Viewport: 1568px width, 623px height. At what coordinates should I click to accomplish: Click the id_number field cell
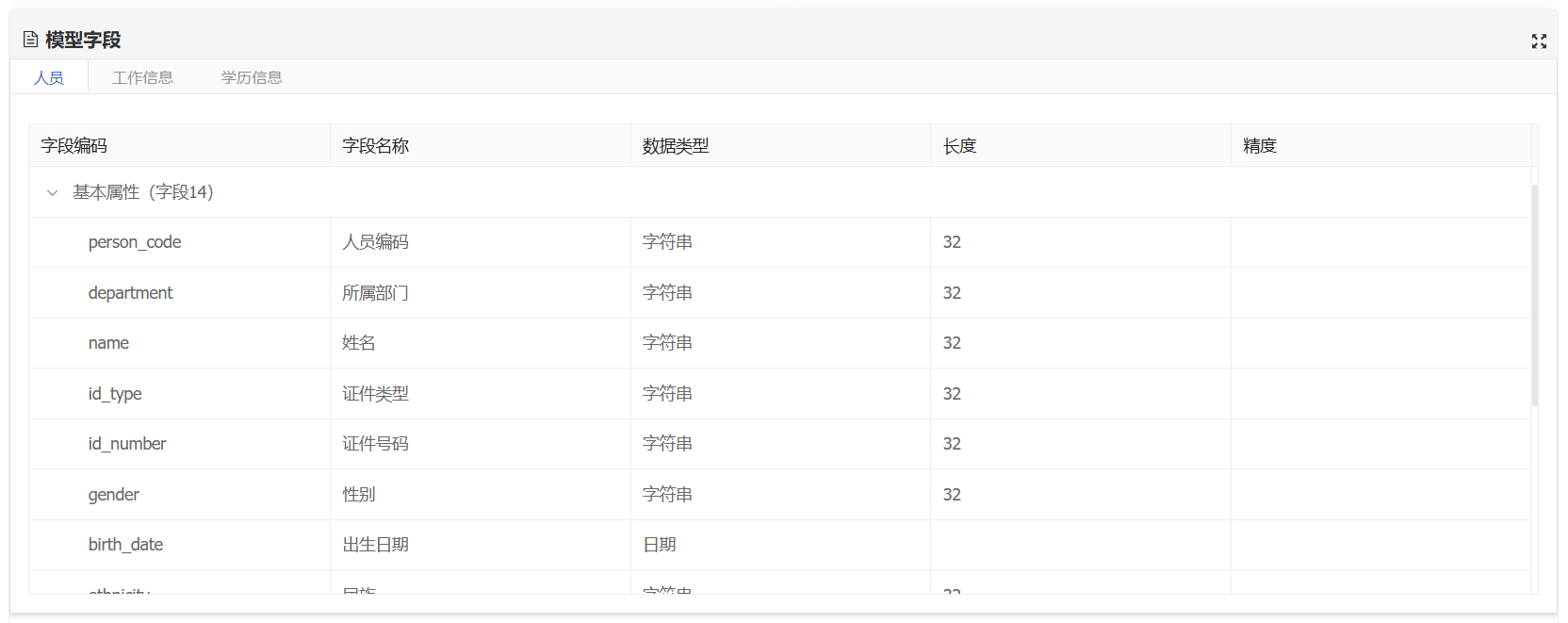(127, 444)
